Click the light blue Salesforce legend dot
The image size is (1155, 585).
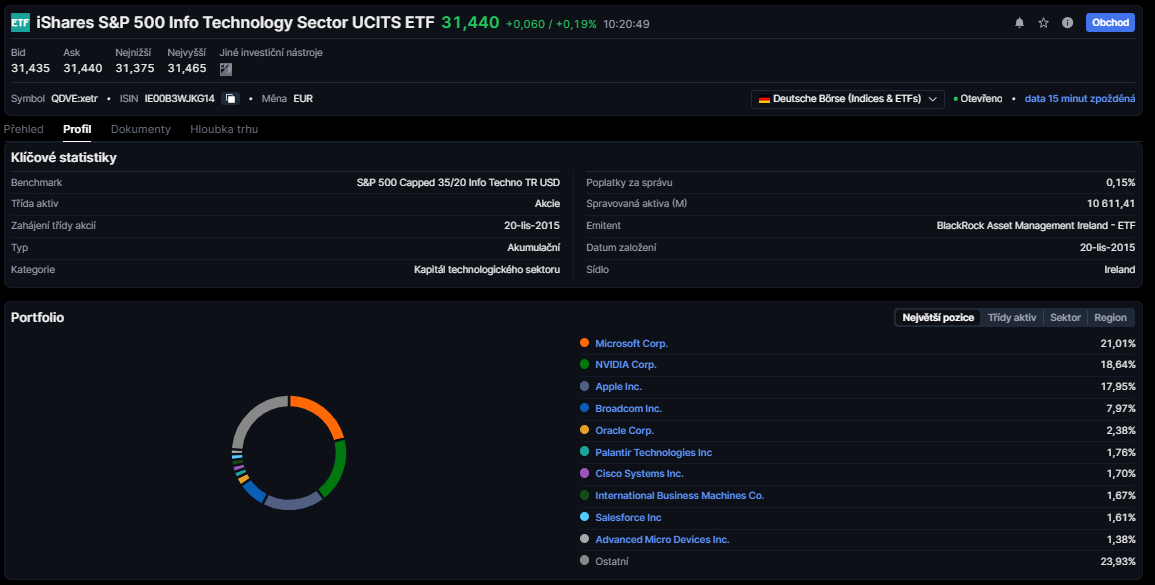(584, 517)
